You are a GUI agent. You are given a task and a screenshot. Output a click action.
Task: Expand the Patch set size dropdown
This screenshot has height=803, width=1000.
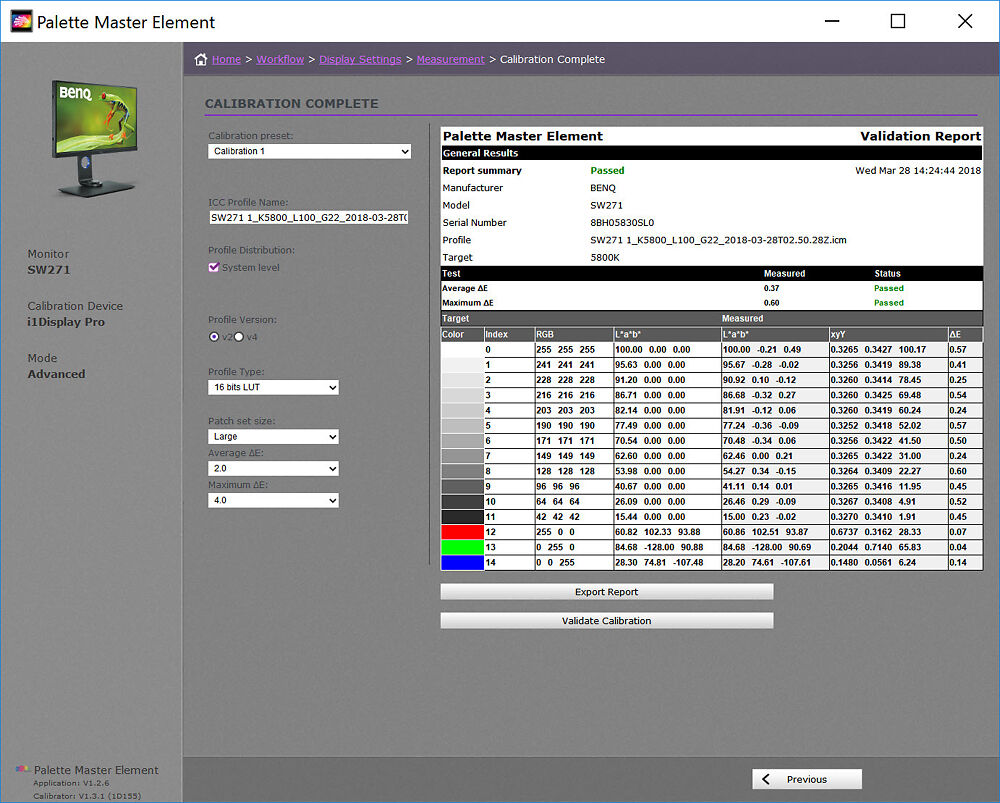tap(273, 436)
